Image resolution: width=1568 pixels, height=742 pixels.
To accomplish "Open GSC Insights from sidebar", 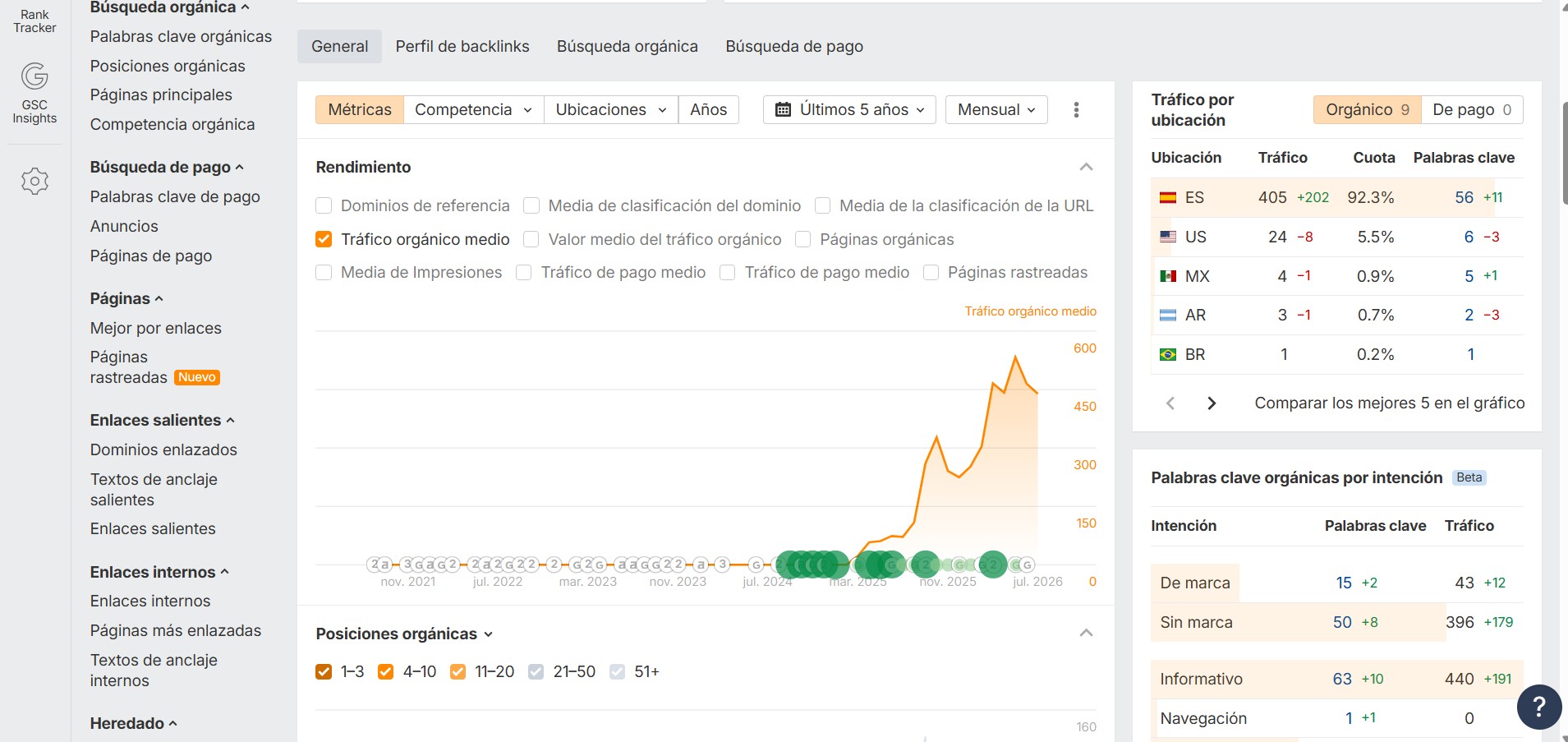I will tap(34, 93).
